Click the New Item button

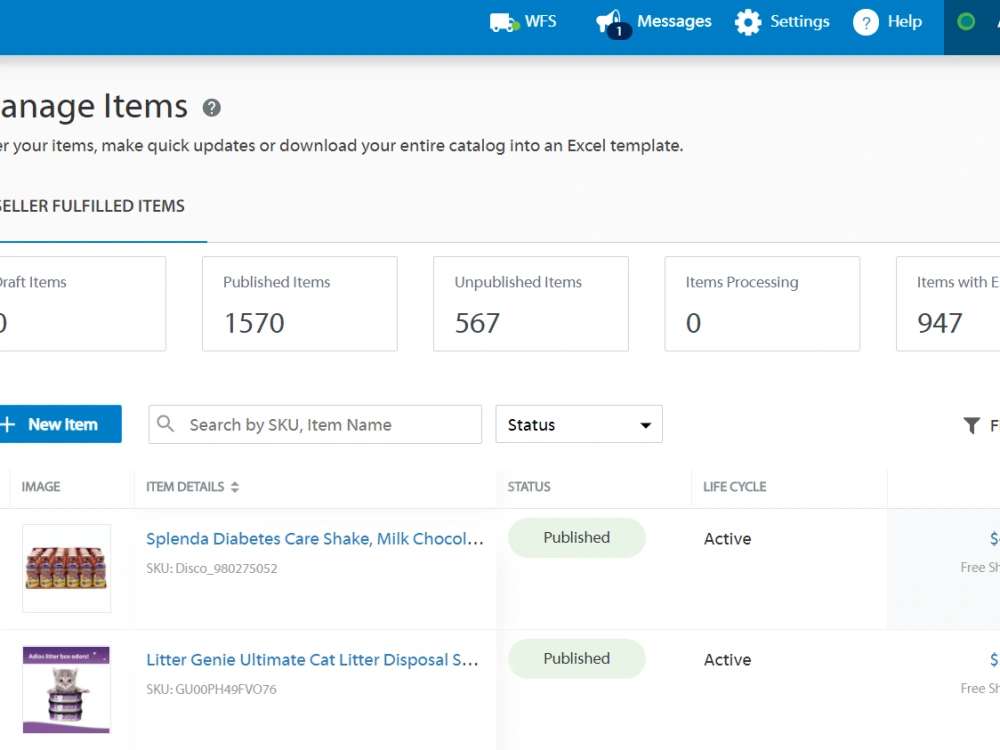[61, 424]
